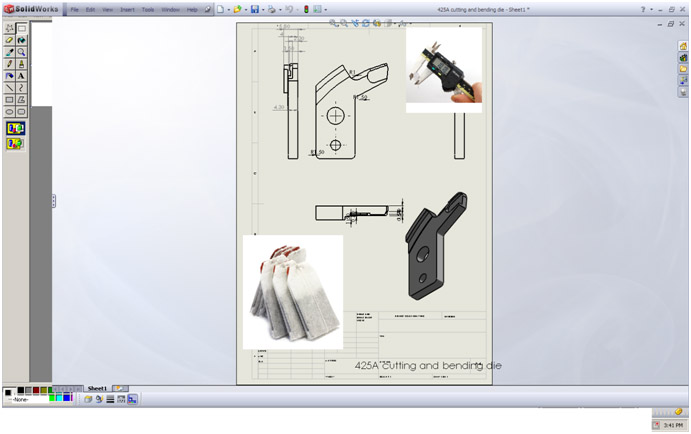The height and width of the screenshot is (434, 691).
Task: Select the Rectangle shape tool
Action: click(9, 100)
